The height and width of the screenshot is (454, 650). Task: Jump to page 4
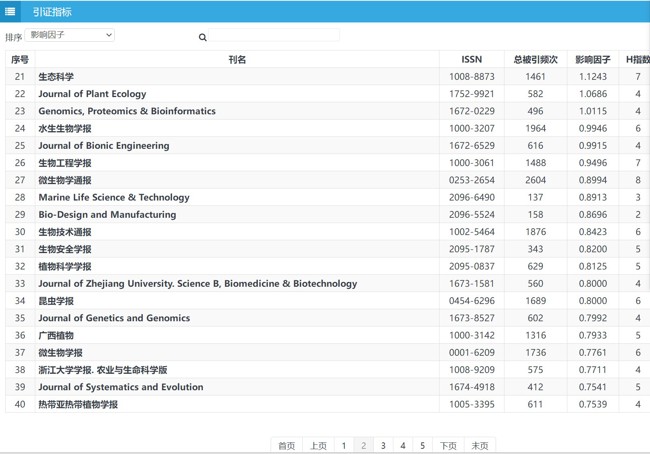pos(403,446)
